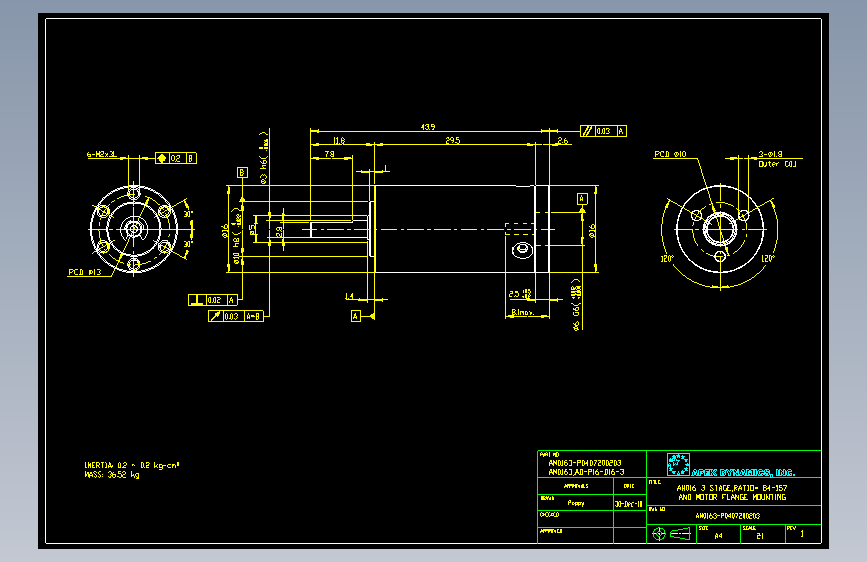Click the ø16 dimension on the right side
This screenshot has height=562, width=867.
pyautogui.click(x=592, y=231)
